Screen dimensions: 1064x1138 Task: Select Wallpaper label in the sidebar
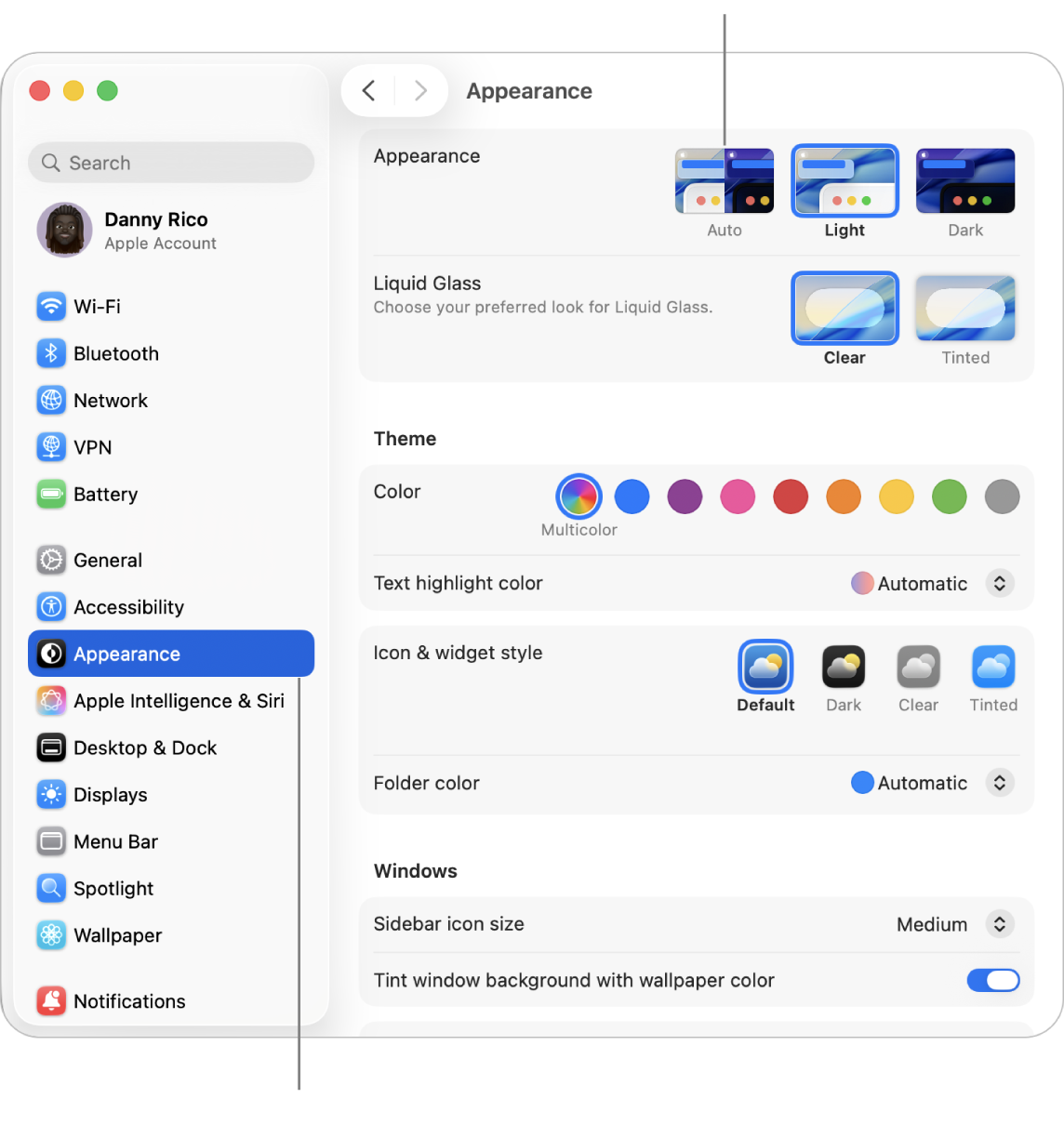[x=118, y=935]
